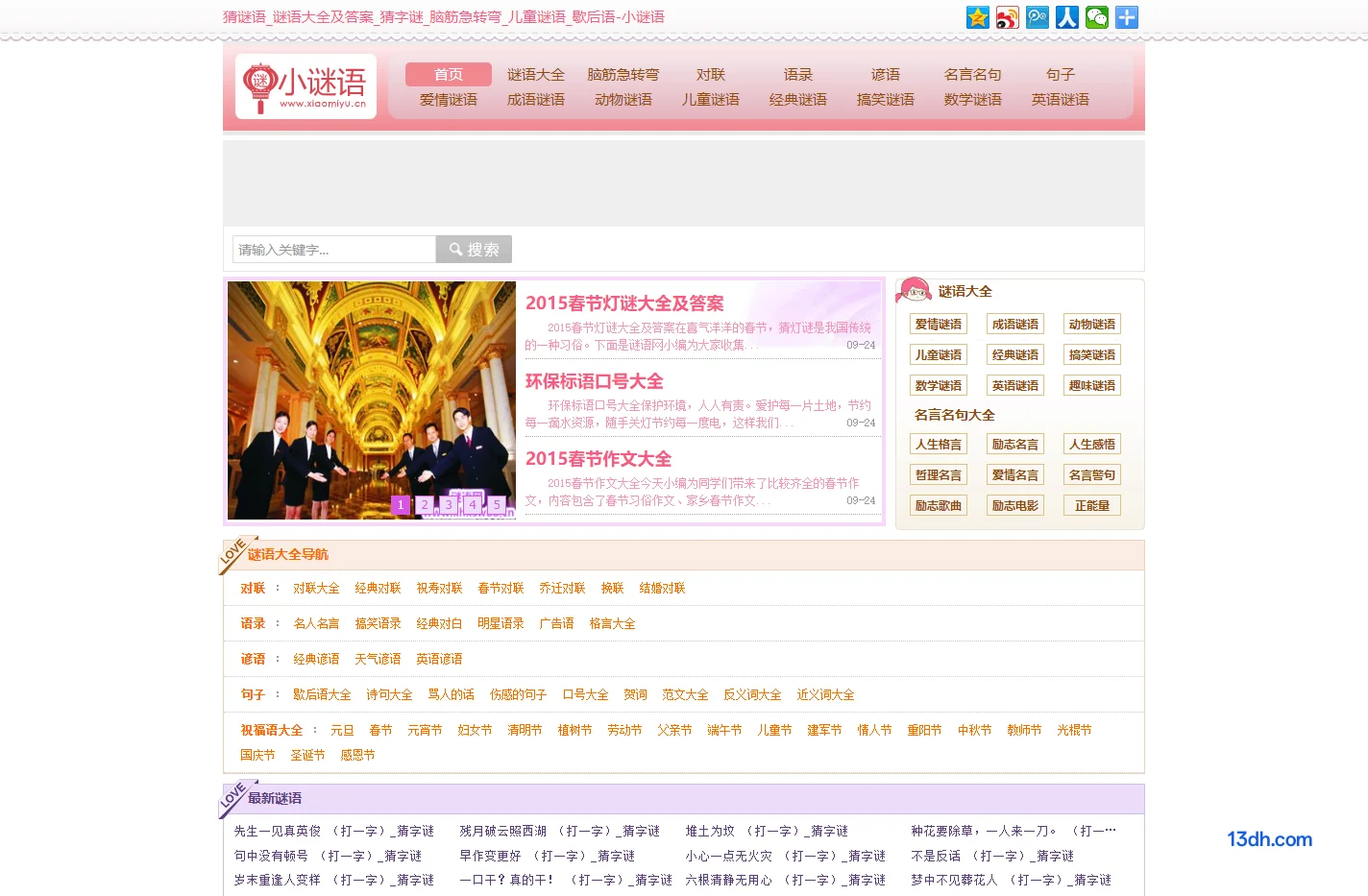Click sidebar 正能量 button
1368x896 pixels.
click(x=1092, y=506)
